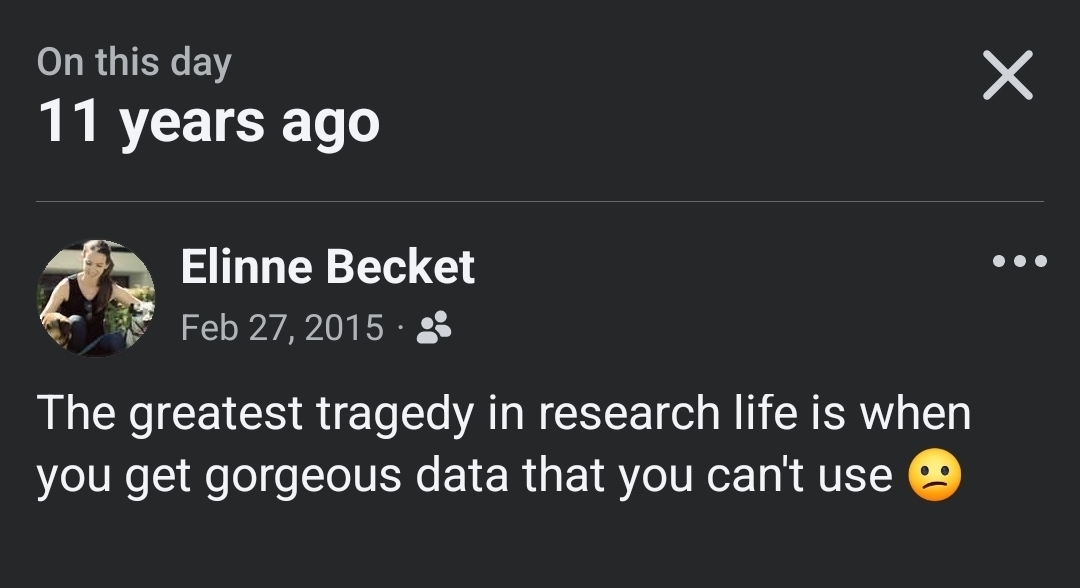
Task: Tap the word "years" in the memory heading
Action: (x=191, y=124)
